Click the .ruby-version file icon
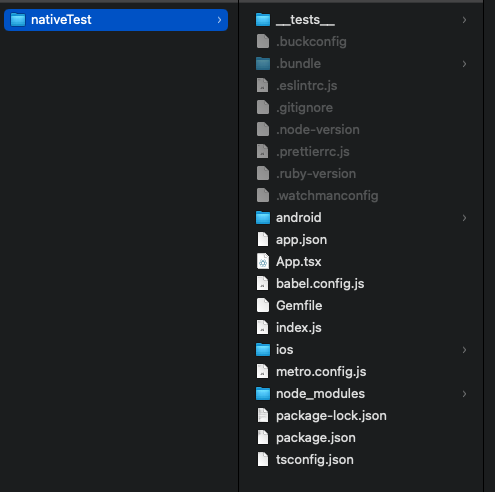Image resolution: width=495 pixels, height=492 pixels. click(x=263, y=174)
